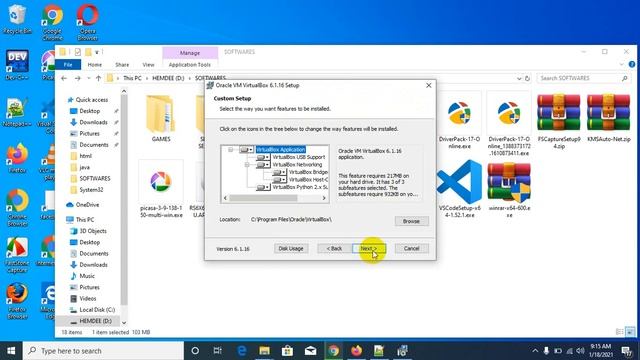Click the Browse button for install location
Image resolution: width=640 pixels, height=360 pixels.
point(411,221)
